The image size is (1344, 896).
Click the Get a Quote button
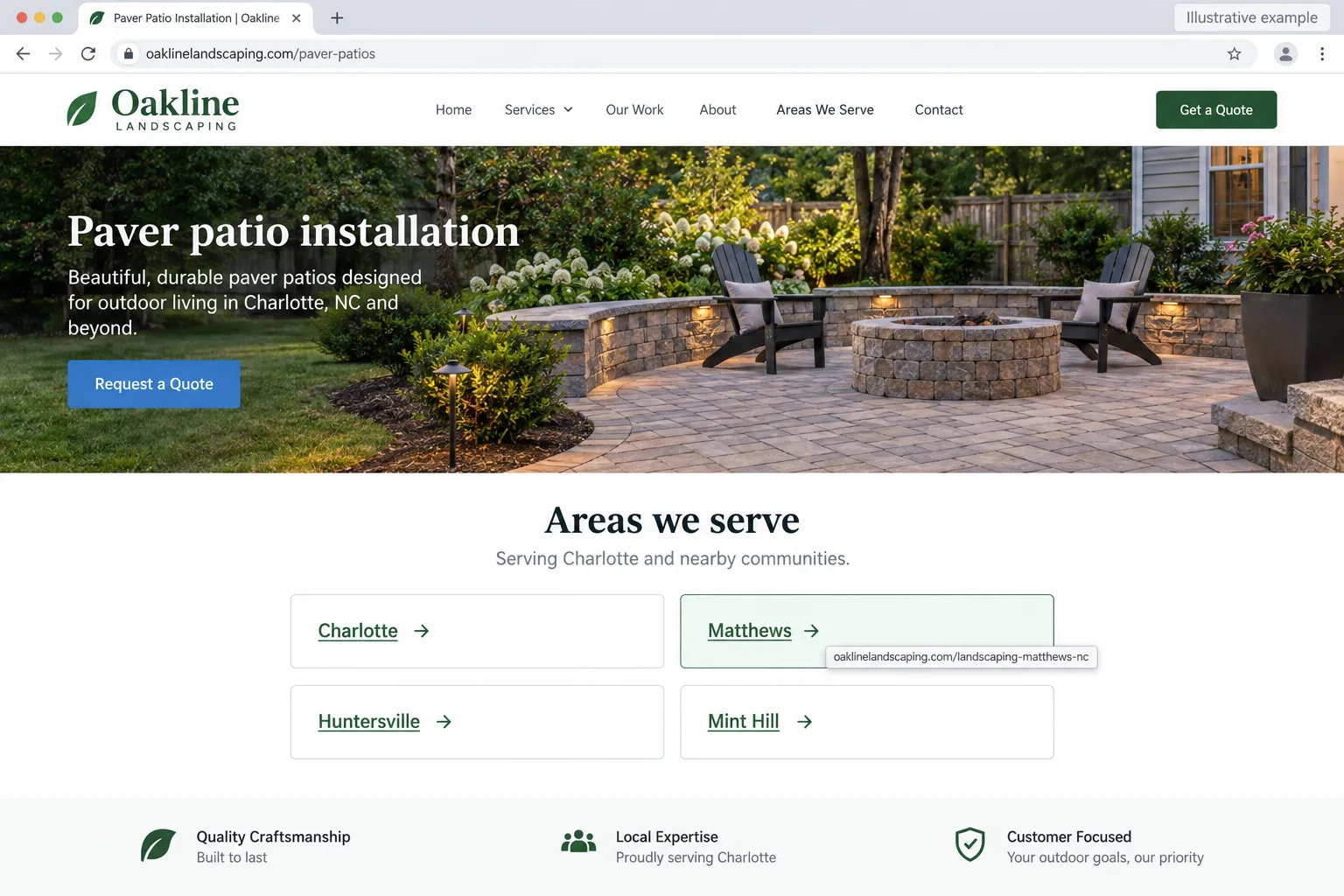click(1216, 109)
